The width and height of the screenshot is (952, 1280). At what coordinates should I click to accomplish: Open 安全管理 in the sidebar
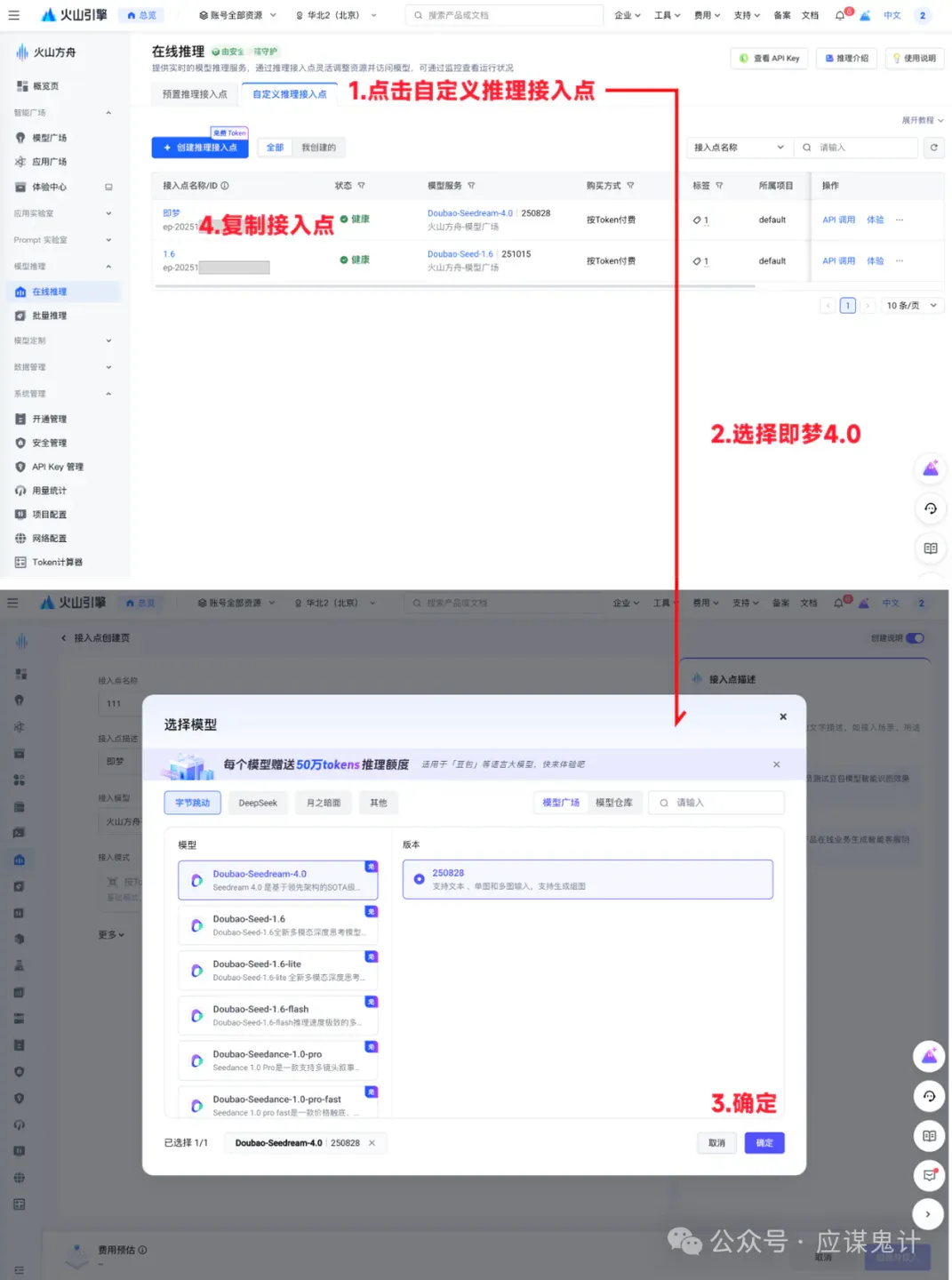point(49,443)
